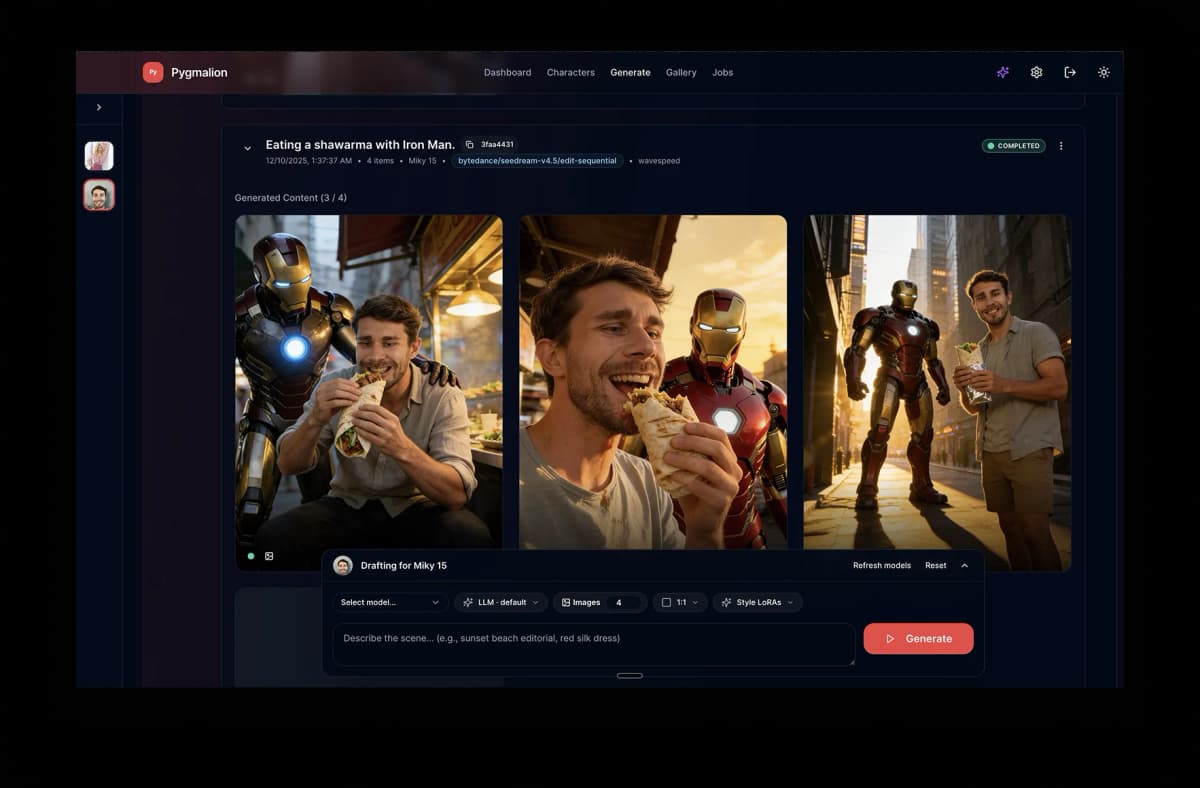Switch to the Characters tab

click(570, 73)
